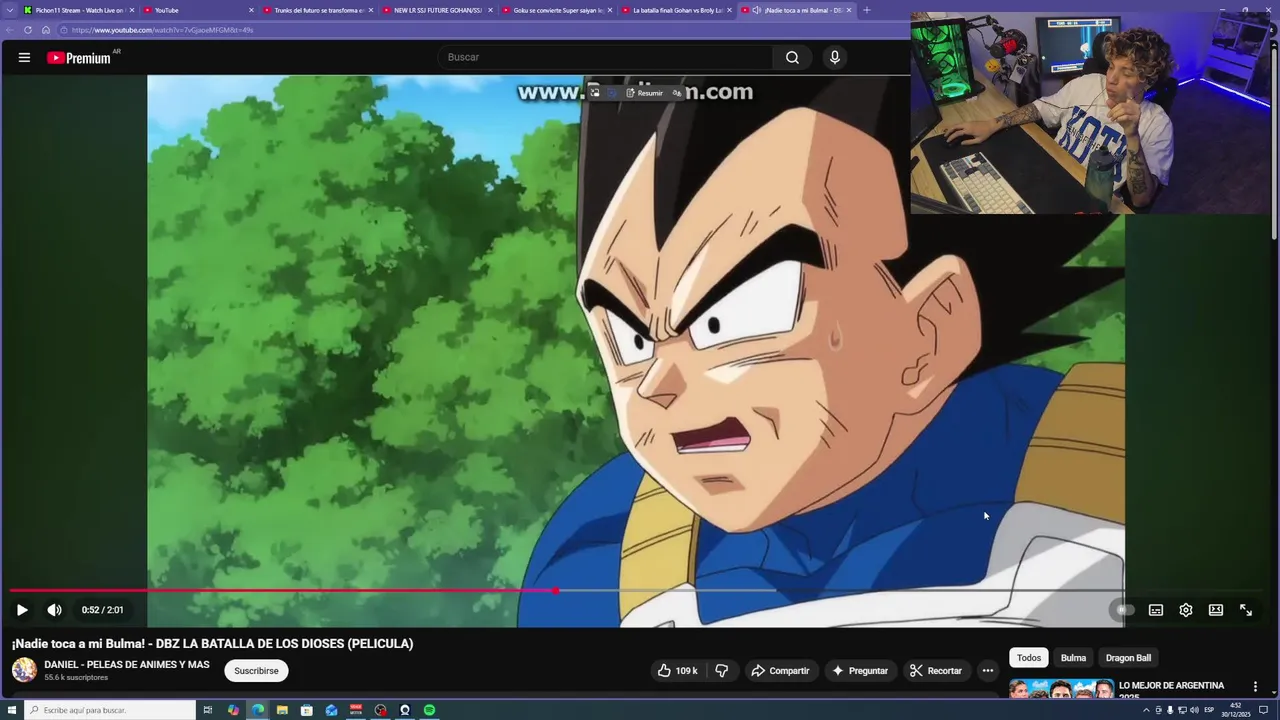Switch to La batalla final Gohan vs Broly tab
Image resolution: width=1280 pixels, height=720 pixels.
(677, 10)
